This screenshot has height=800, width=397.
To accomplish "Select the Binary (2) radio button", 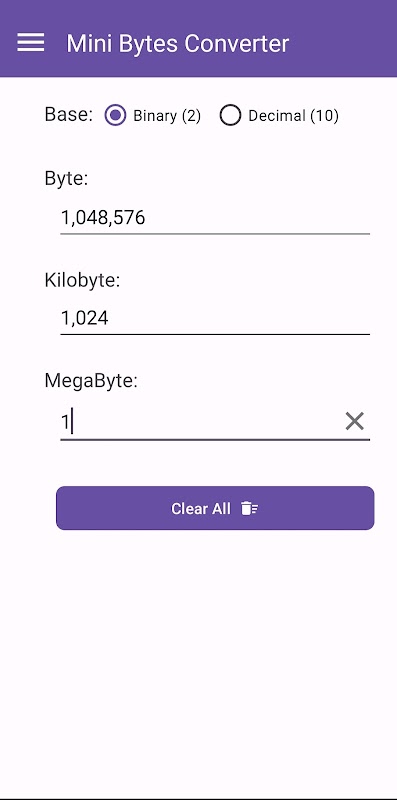I will 115,115.
